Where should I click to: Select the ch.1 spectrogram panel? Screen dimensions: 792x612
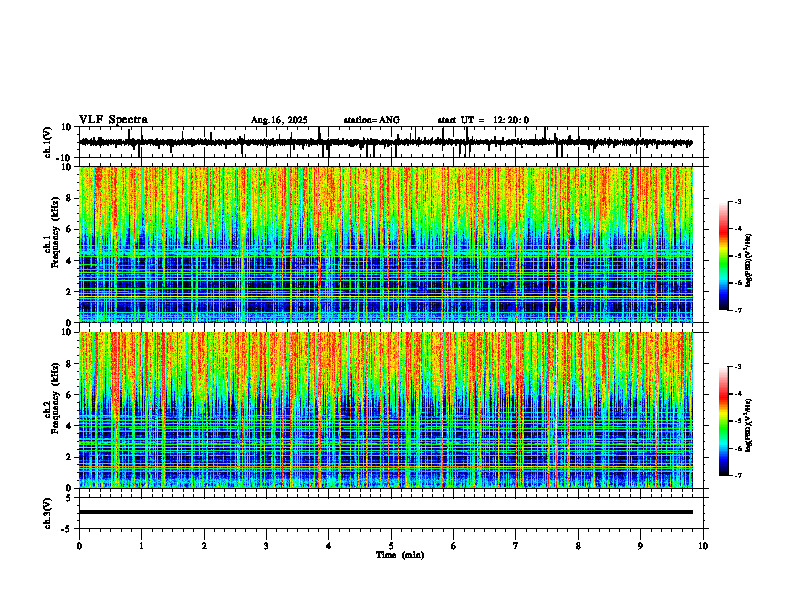pos(386,244)
